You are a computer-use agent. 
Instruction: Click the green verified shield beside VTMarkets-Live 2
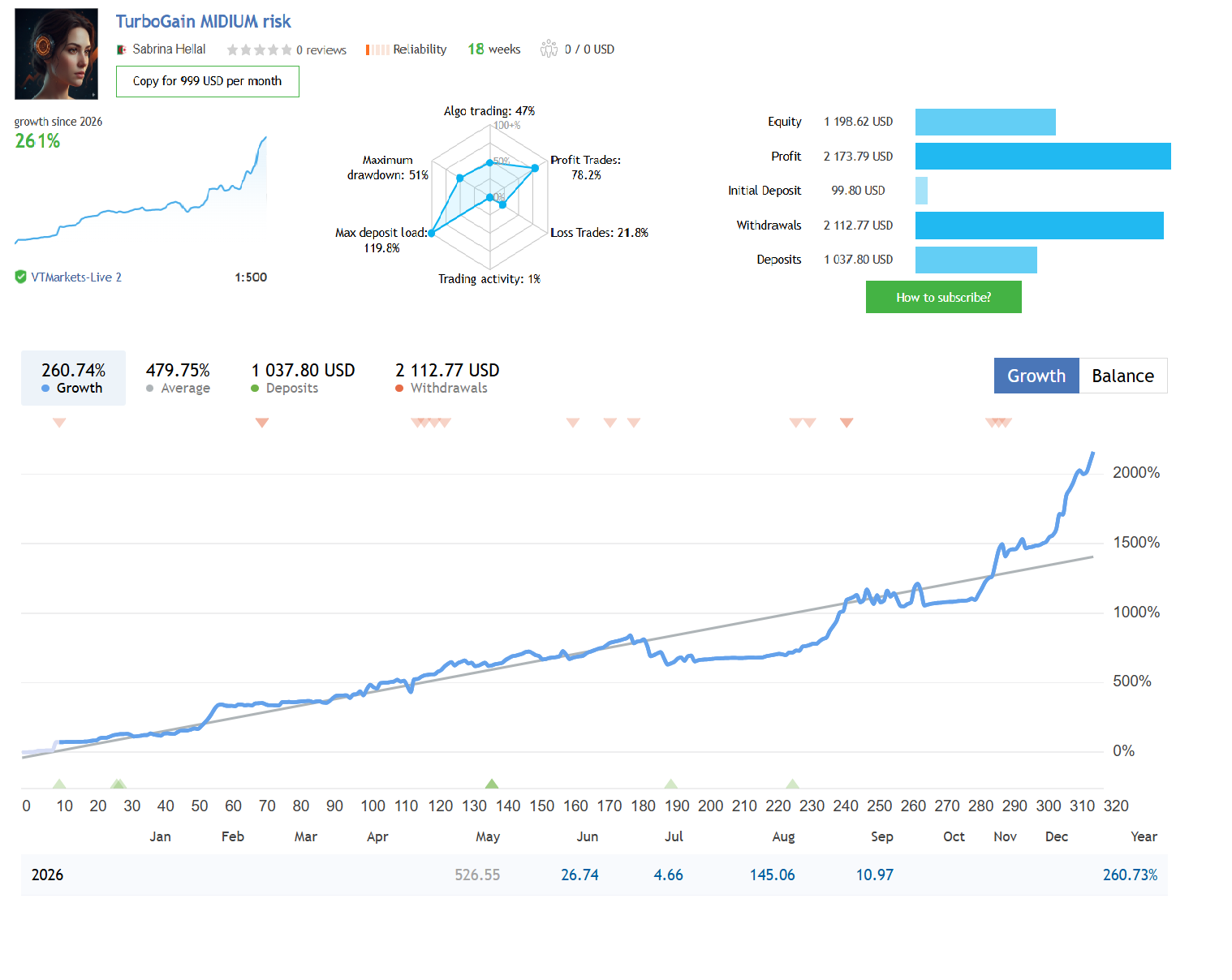pos(20,277)
